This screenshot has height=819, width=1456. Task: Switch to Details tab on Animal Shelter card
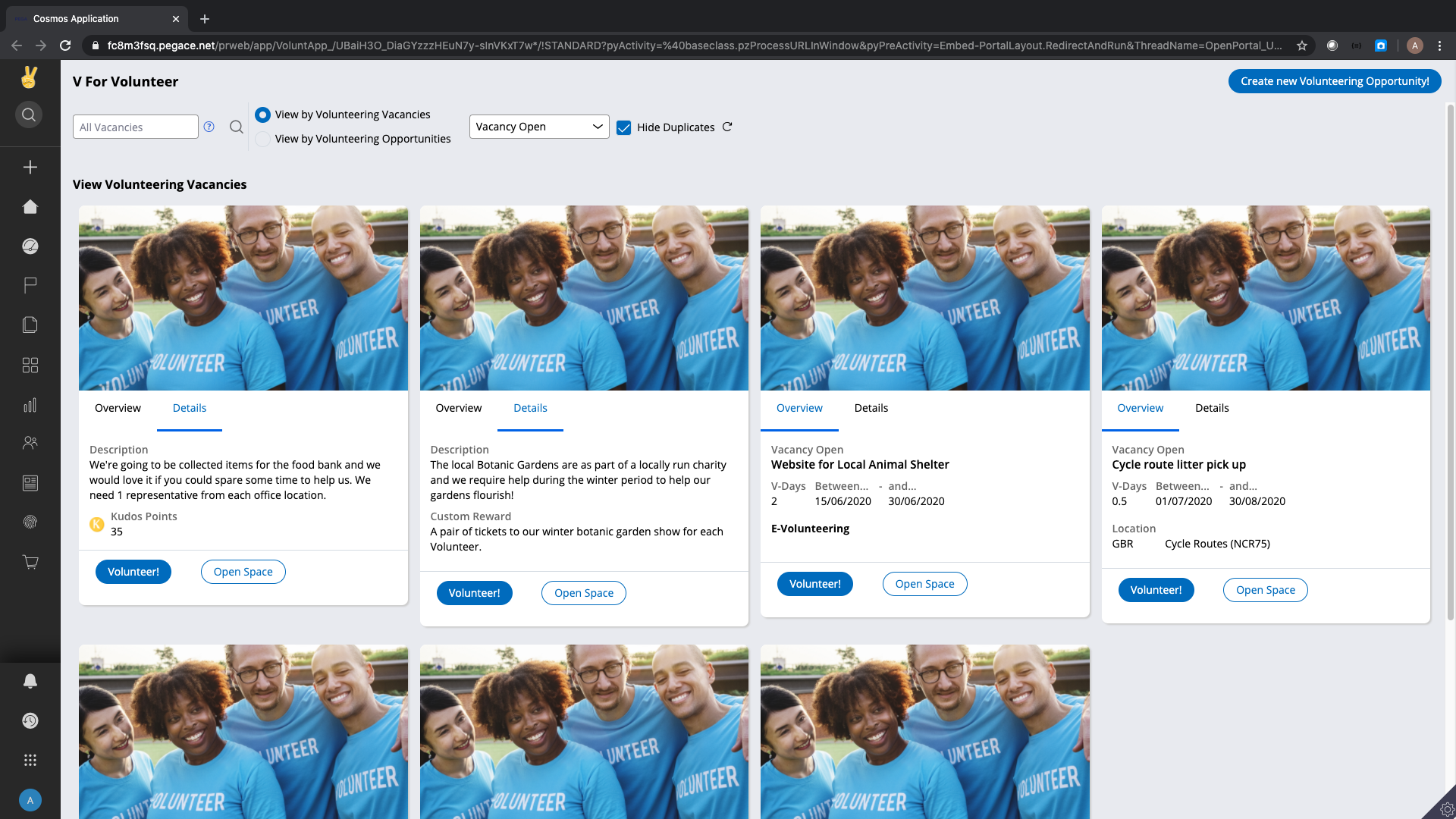pos(871,408)
